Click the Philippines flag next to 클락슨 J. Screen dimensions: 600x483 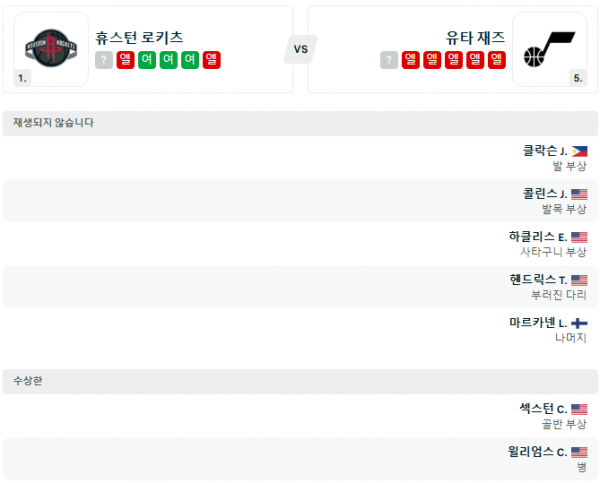click(x=579, y=151)
